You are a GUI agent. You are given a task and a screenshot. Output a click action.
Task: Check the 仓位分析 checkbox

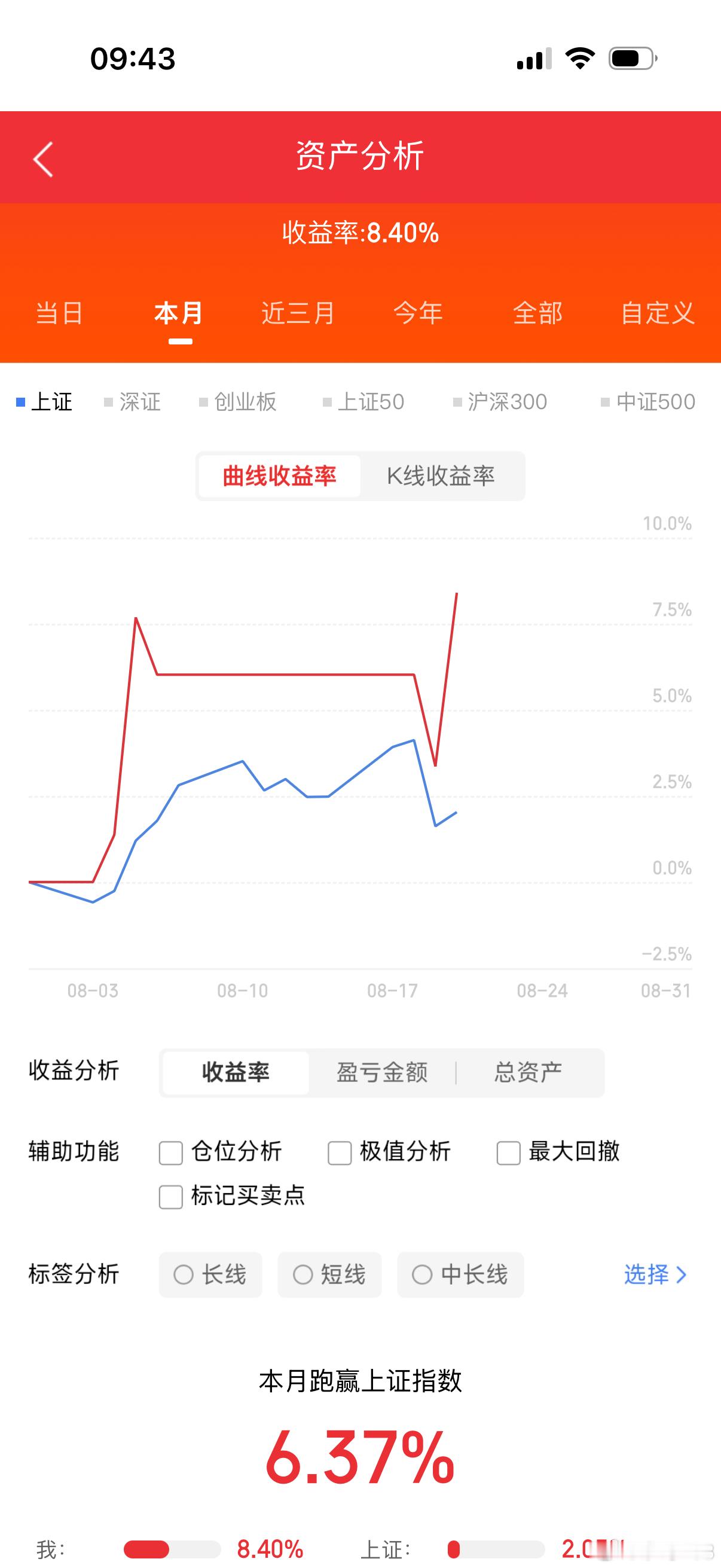click(170, 1152)
